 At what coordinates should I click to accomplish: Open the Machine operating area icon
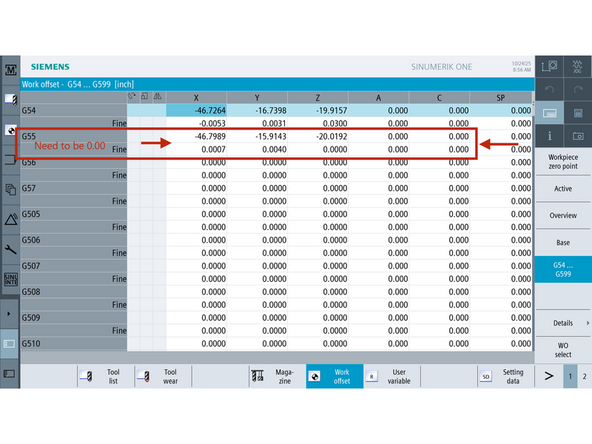point(11,70)
